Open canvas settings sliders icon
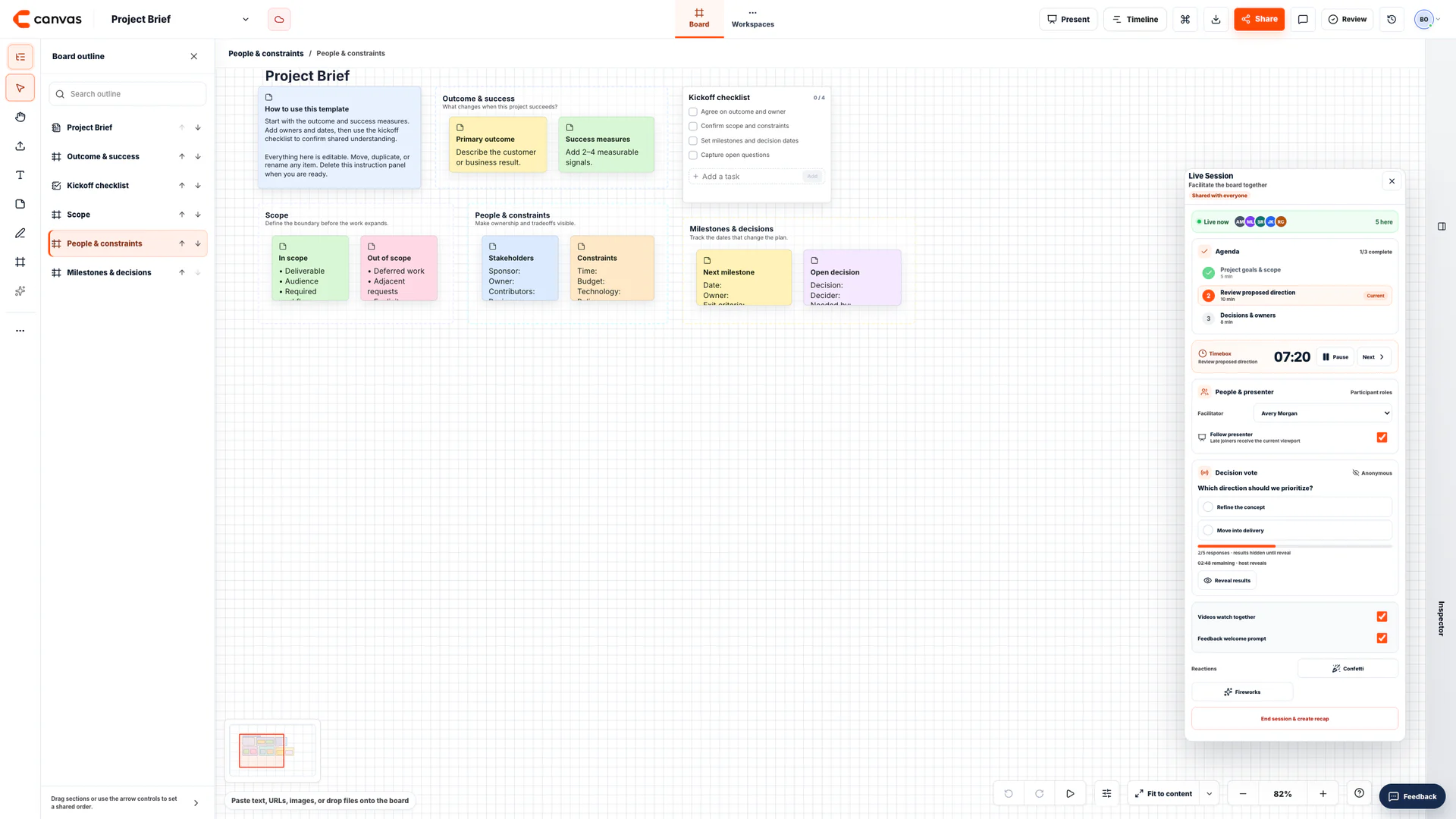This screenshot has height=819, width=1456. [1107, 794]
